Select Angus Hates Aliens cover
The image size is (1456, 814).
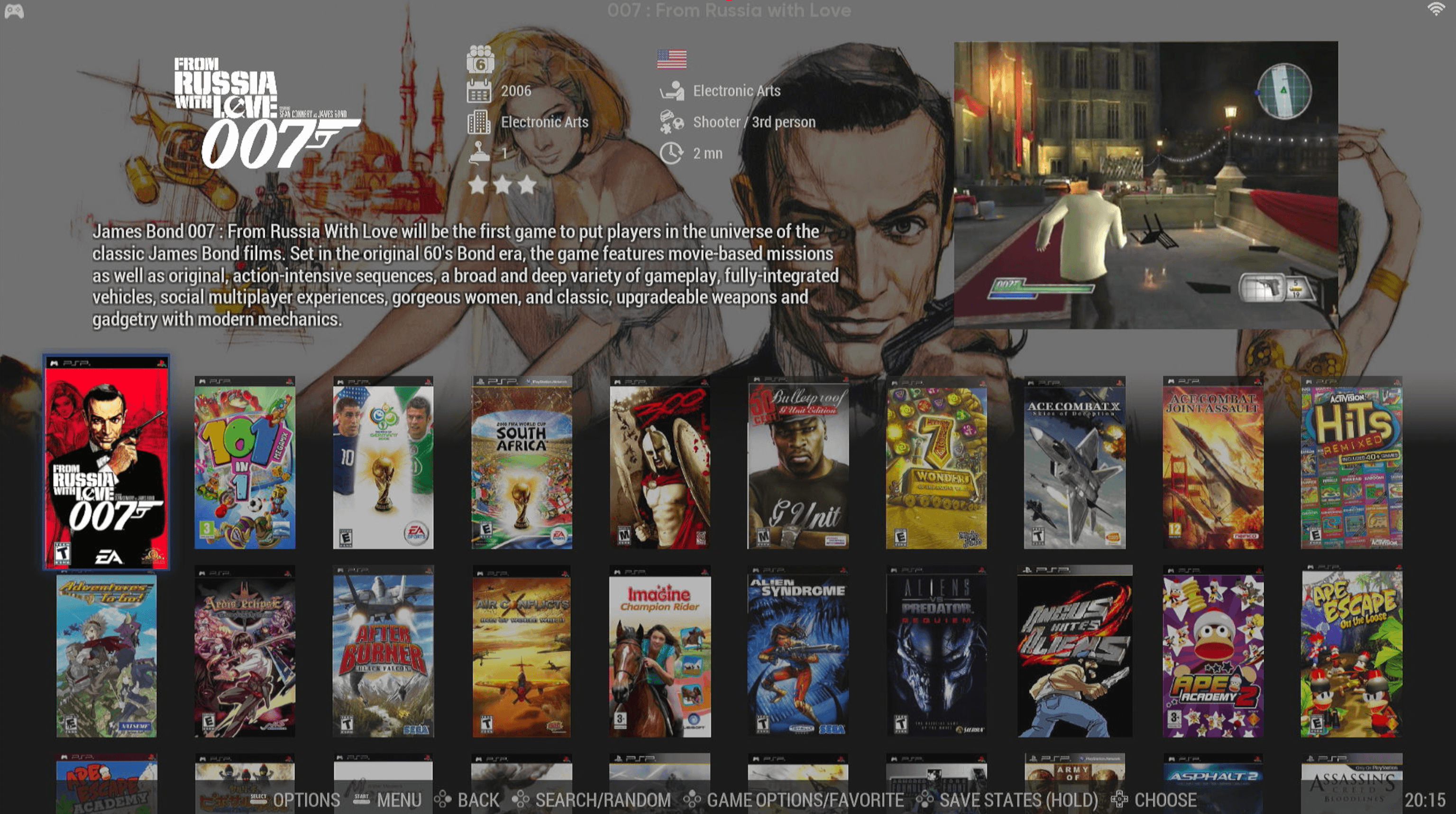[x=1074, y=652]
